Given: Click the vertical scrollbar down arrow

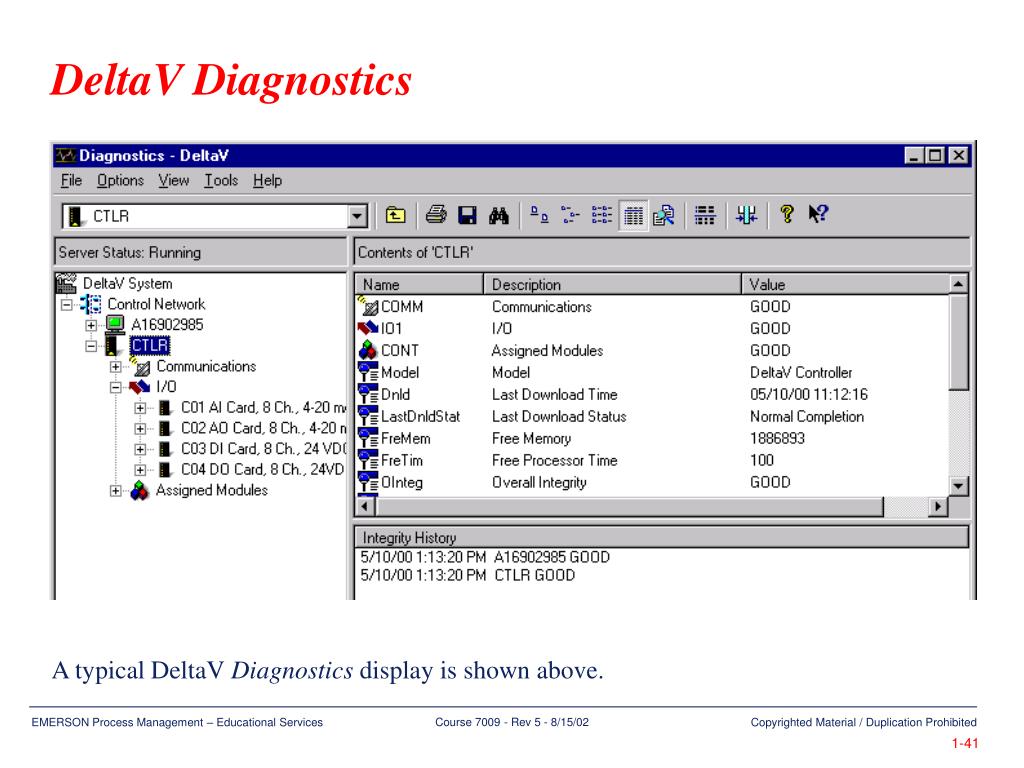Looking at the screenshot, I should (958, 486).
